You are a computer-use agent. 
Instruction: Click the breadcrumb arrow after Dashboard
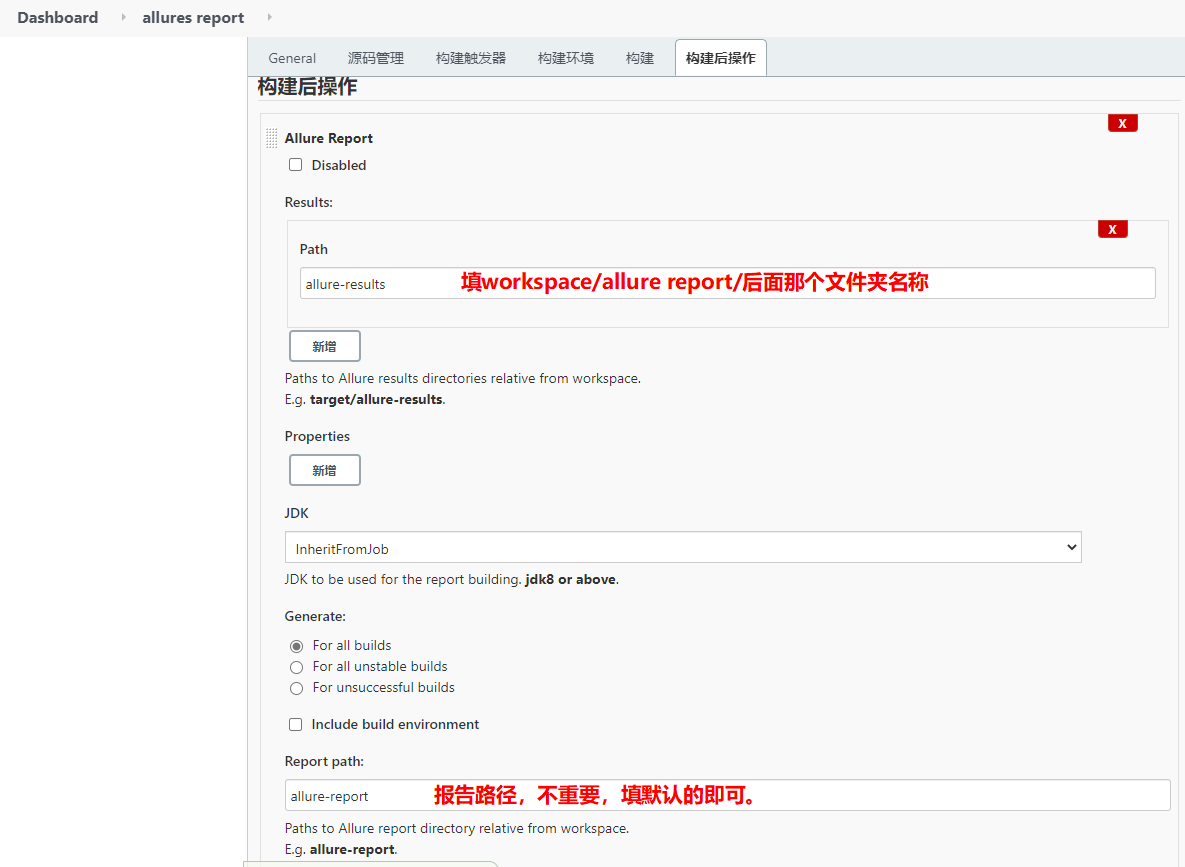(x=122, y=17)
